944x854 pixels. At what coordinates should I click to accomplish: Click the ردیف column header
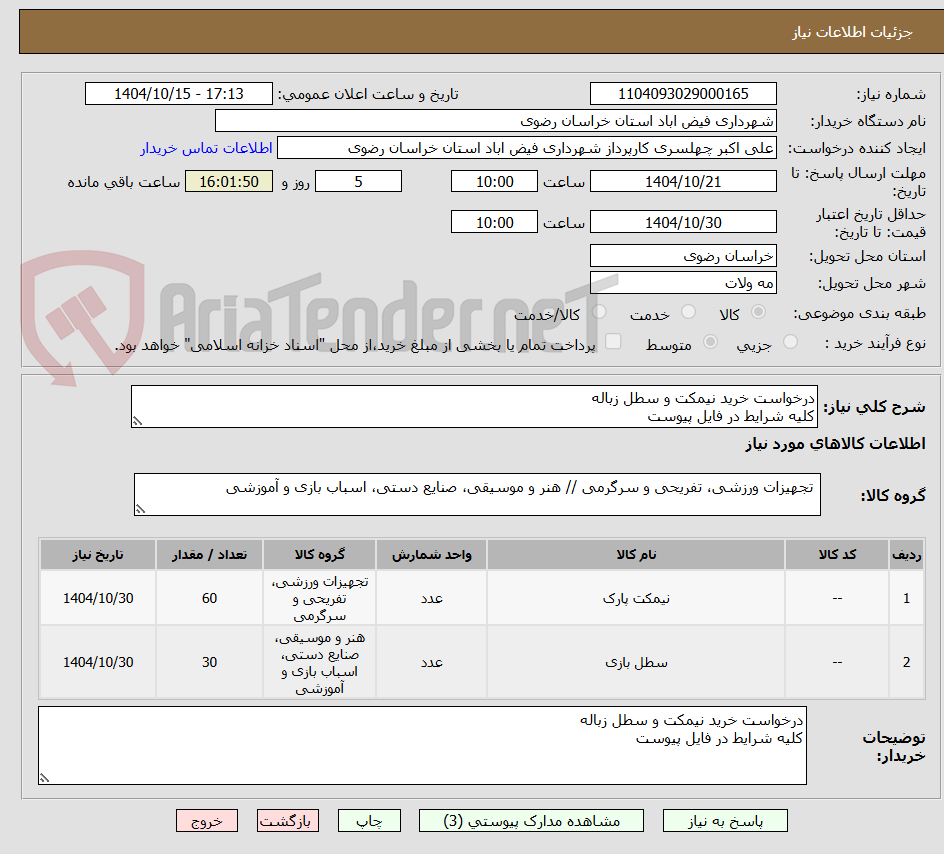pos(907,554)
